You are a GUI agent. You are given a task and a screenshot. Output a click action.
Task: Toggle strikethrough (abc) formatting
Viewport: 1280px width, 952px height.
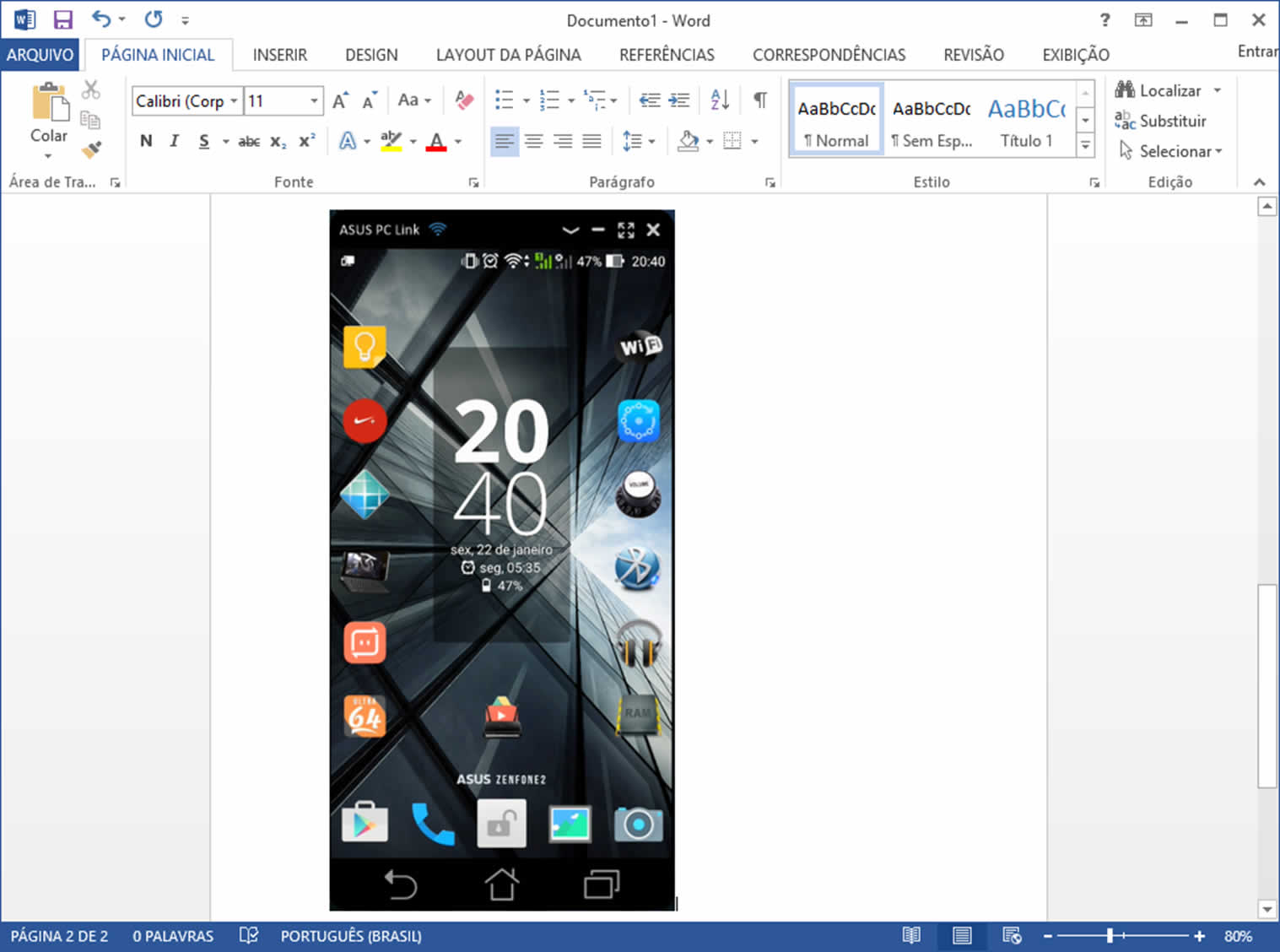pyautogui.click(x=248, y=141)
